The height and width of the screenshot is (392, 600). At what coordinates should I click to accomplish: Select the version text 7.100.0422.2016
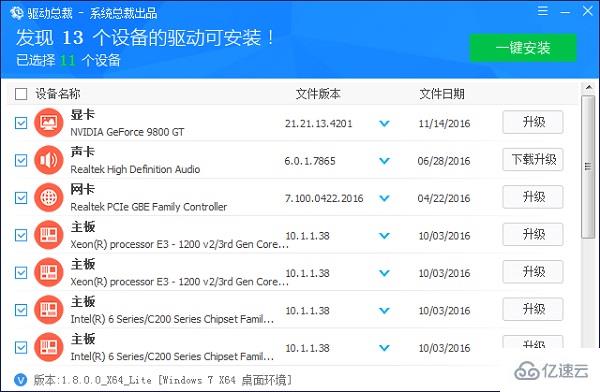click(324, 198)
